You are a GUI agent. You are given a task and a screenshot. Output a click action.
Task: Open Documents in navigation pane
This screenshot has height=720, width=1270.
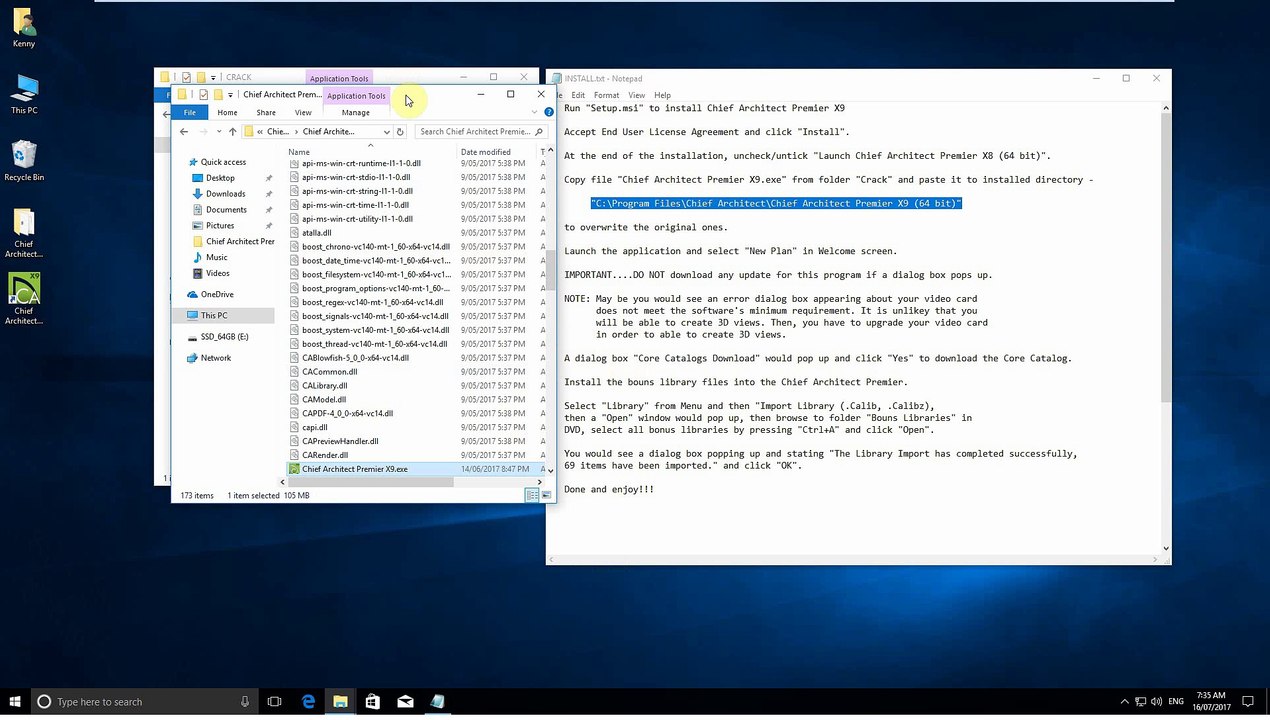[226, 210]
